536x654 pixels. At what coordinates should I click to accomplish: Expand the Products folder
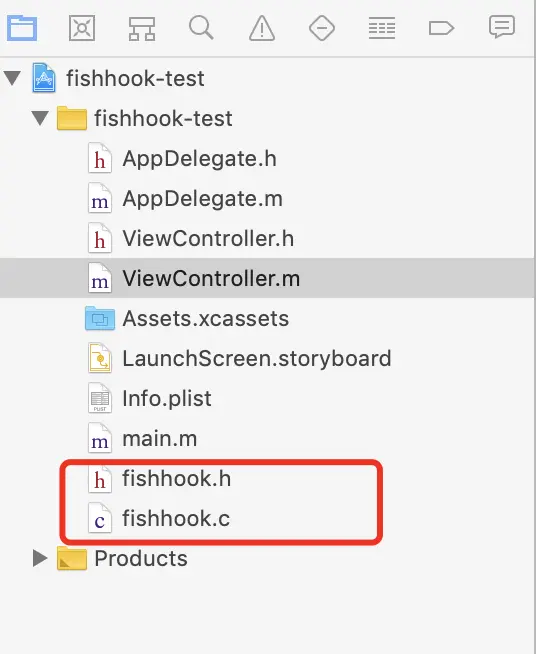pos(40,558)
